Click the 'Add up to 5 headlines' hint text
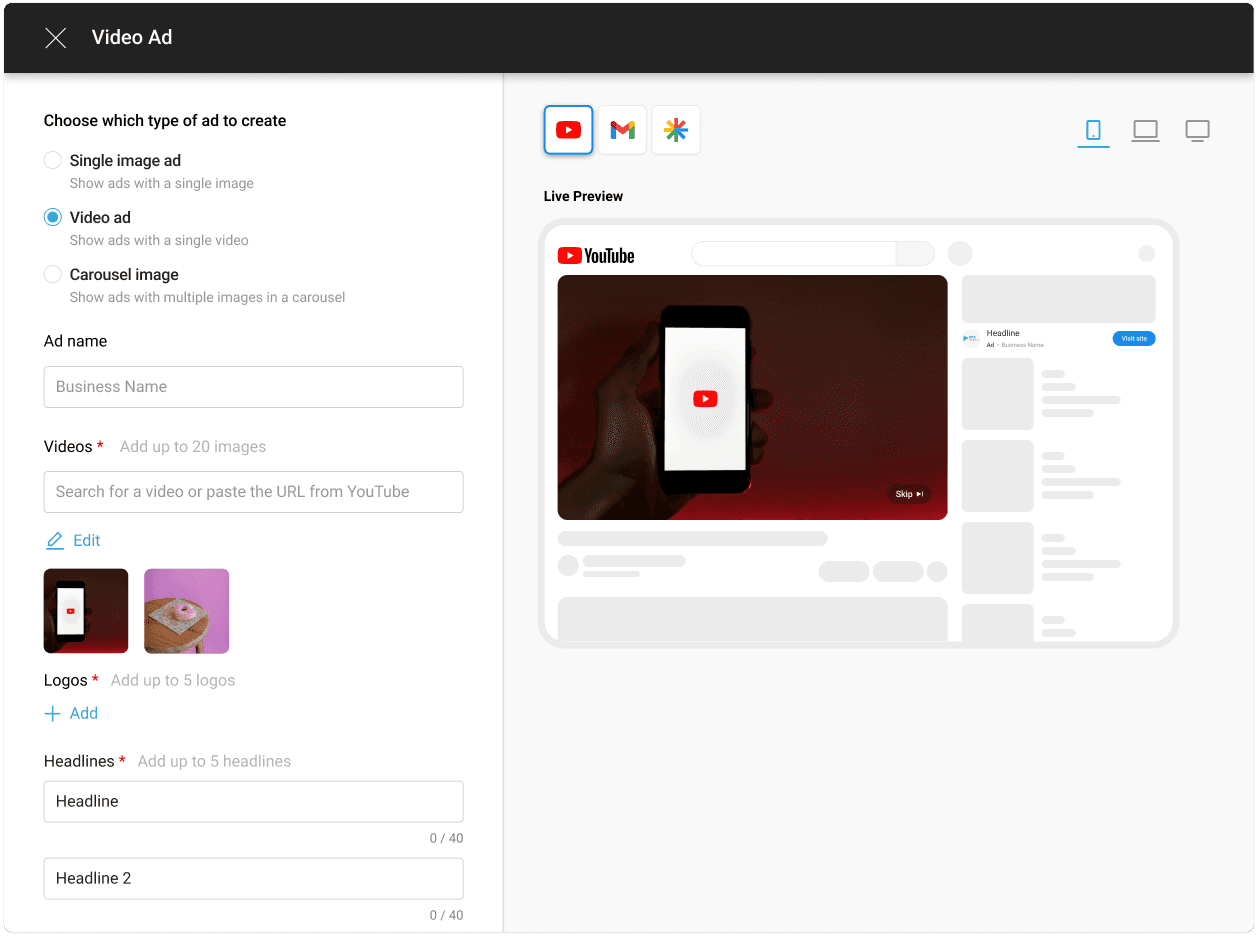Image resolution: width=1258 pixels, height=937 pixels. [214, 762]
